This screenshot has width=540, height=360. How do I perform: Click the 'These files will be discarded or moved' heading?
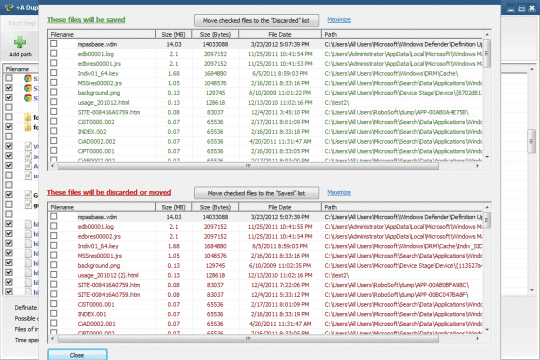click(109, 192)
